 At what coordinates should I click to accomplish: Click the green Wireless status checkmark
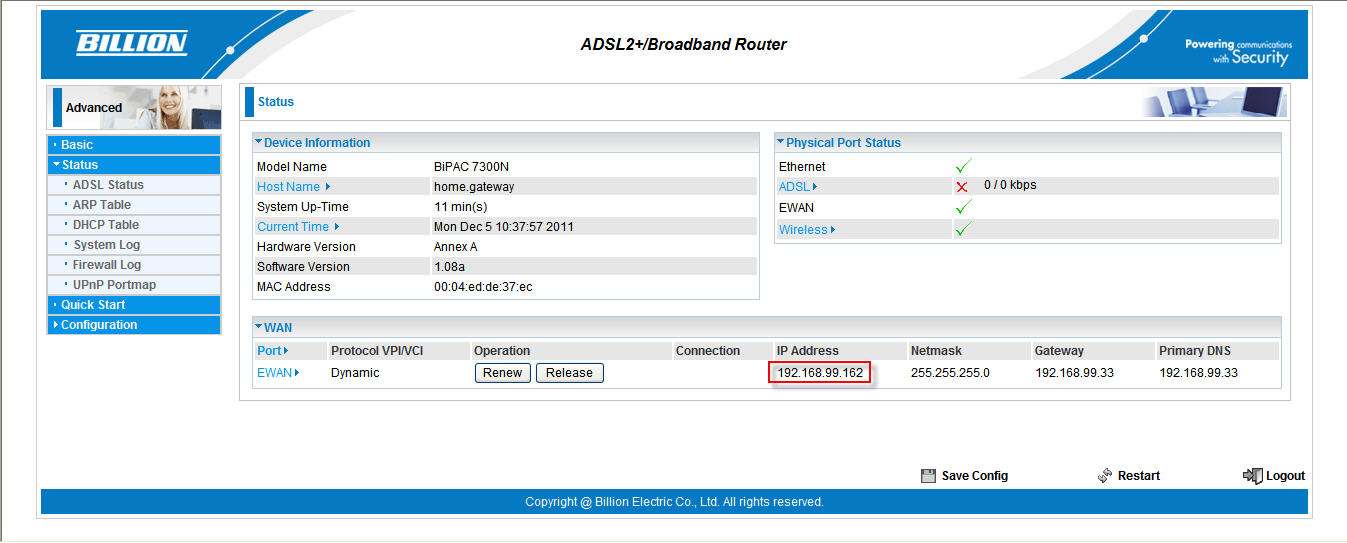pyautogui.click(x=964, y=229)
